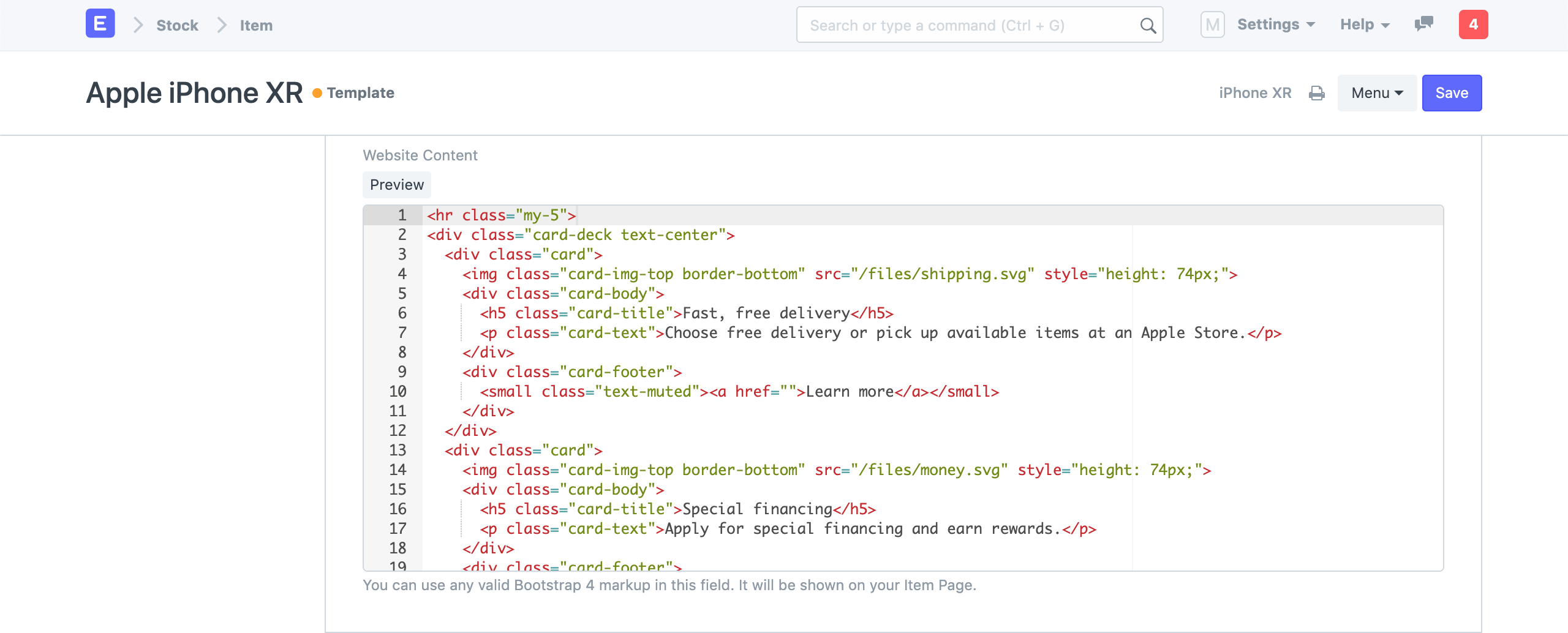The image size is (1568, 633).
Task: Click code line 1 hr tag
Action: click(501, 215)
